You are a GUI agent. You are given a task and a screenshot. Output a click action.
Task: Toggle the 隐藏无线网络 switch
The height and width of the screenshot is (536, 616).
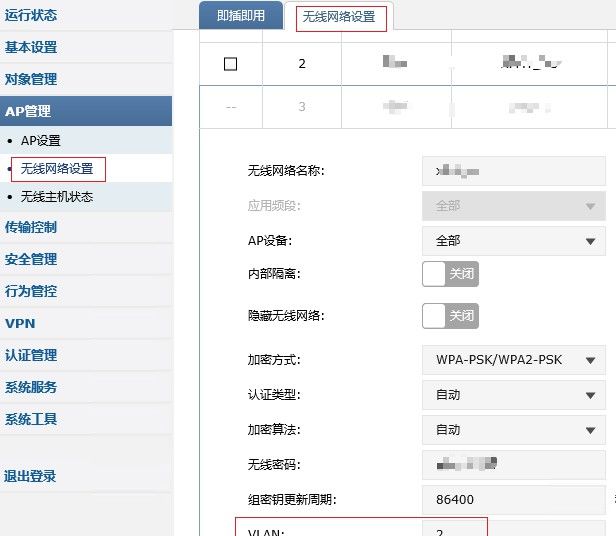coord(450,316)
